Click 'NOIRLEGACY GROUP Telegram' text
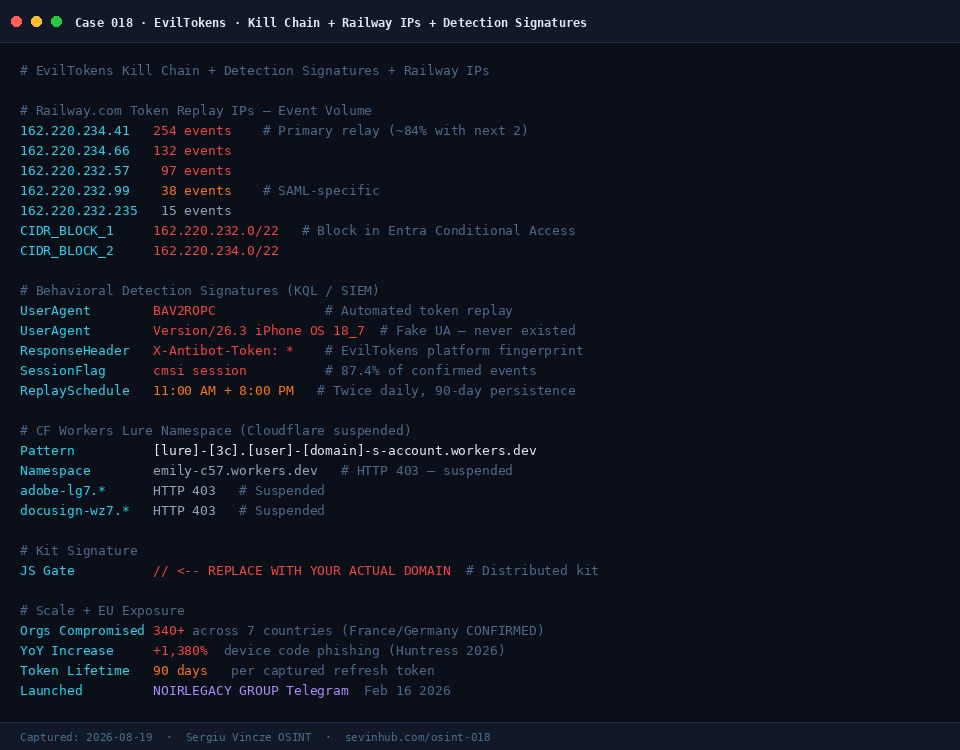This screenshot has height=750, width=960. (x=251, y=691)
